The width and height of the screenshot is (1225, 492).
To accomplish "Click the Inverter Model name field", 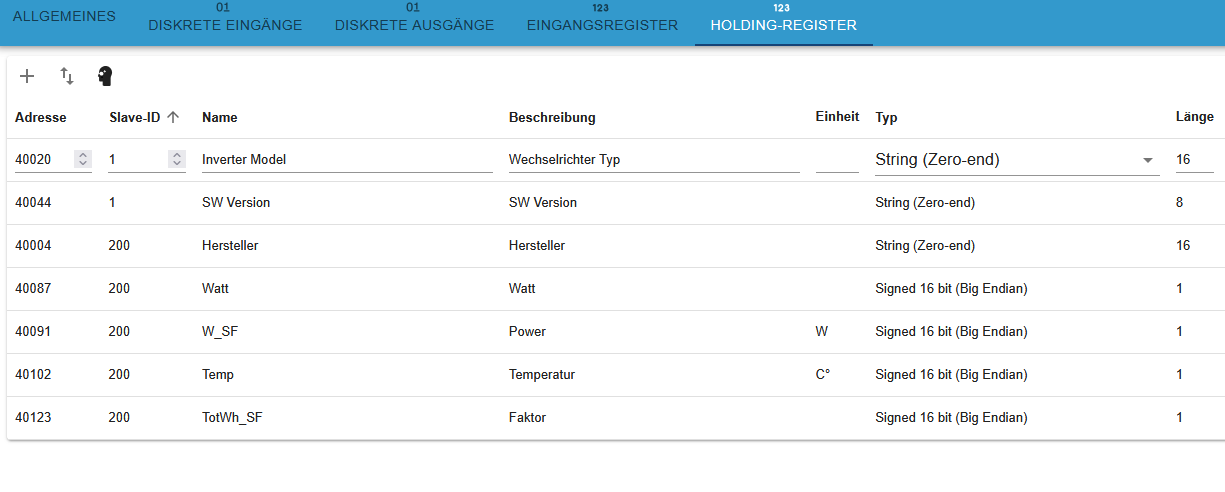I will pyautogui.click(x=346, y=160).
